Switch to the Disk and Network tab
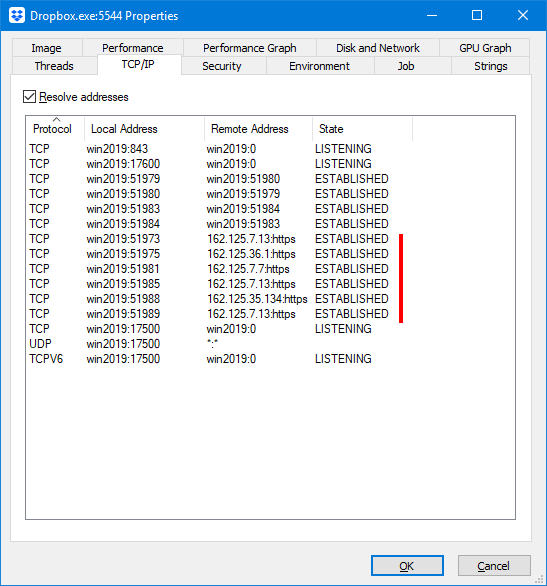Viewport: 547px width, 586px height. [x=378, y=48]
